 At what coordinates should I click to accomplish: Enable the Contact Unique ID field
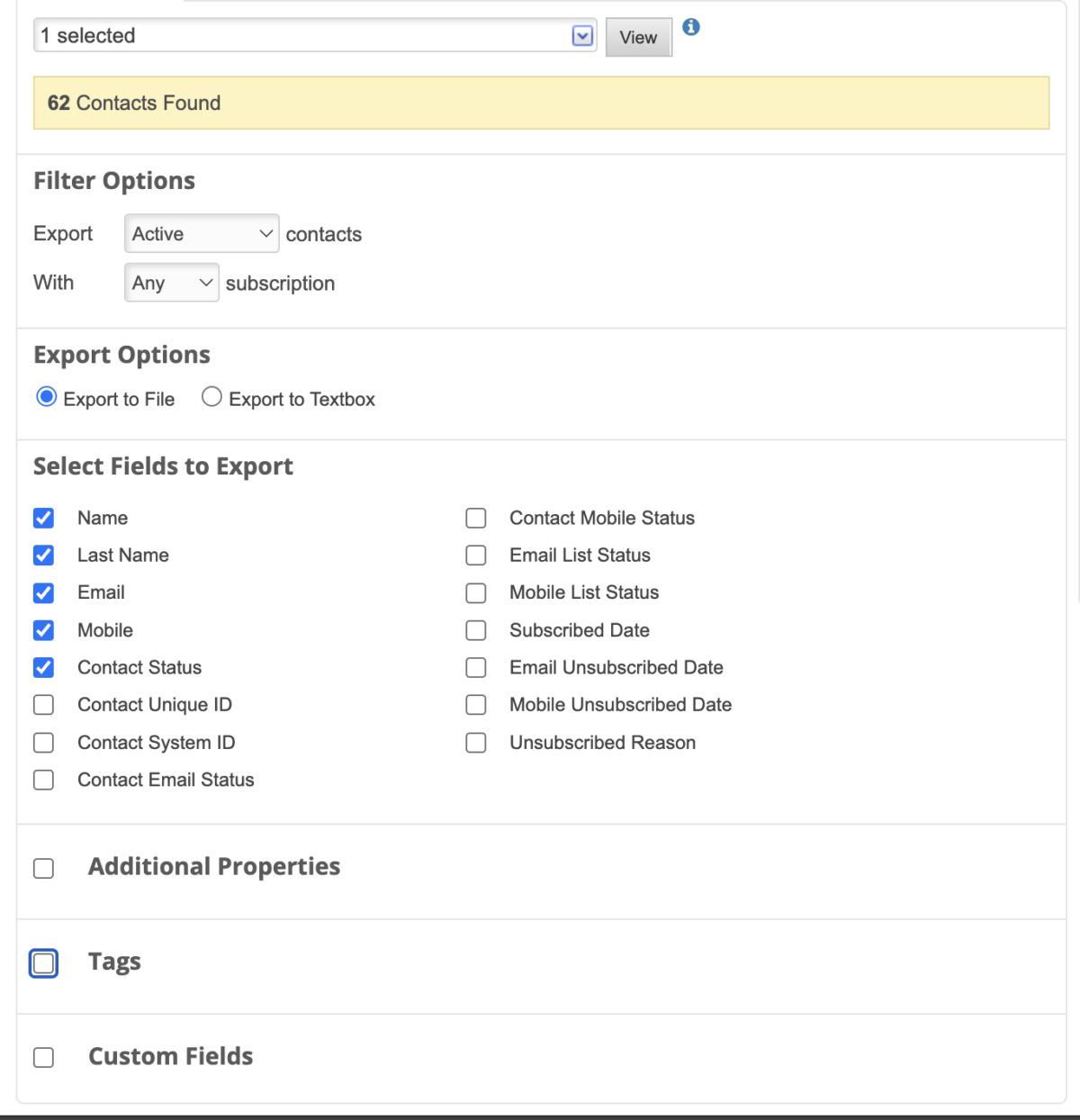(x=43, y=705)
